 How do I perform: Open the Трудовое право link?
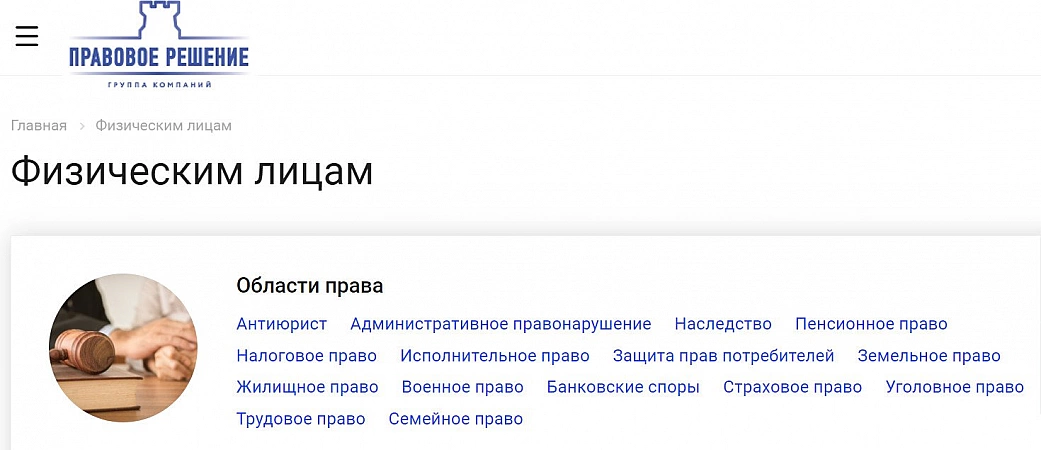pos(301,419)
